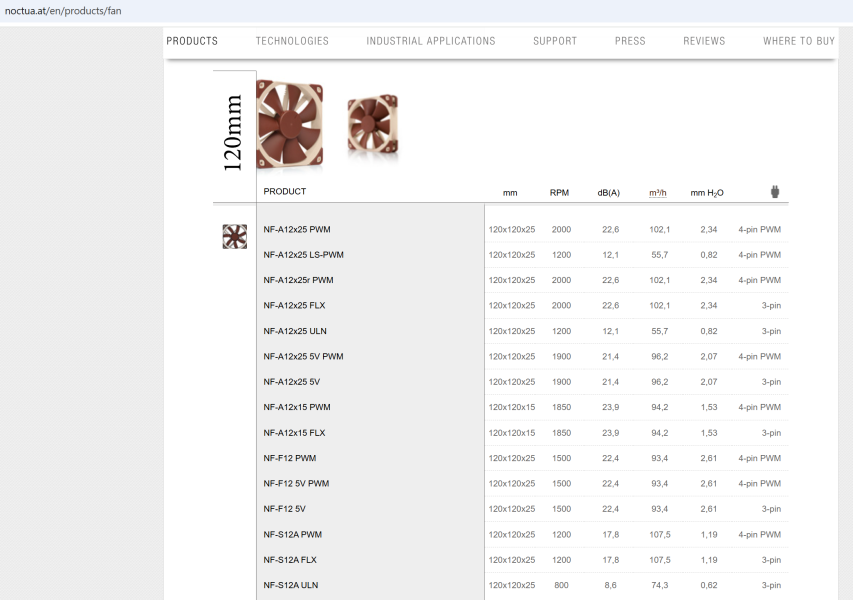Viewport: 853px width, 600px height.
Task: Open the NF-F12 PWM product page
Action: coord(290,458)
